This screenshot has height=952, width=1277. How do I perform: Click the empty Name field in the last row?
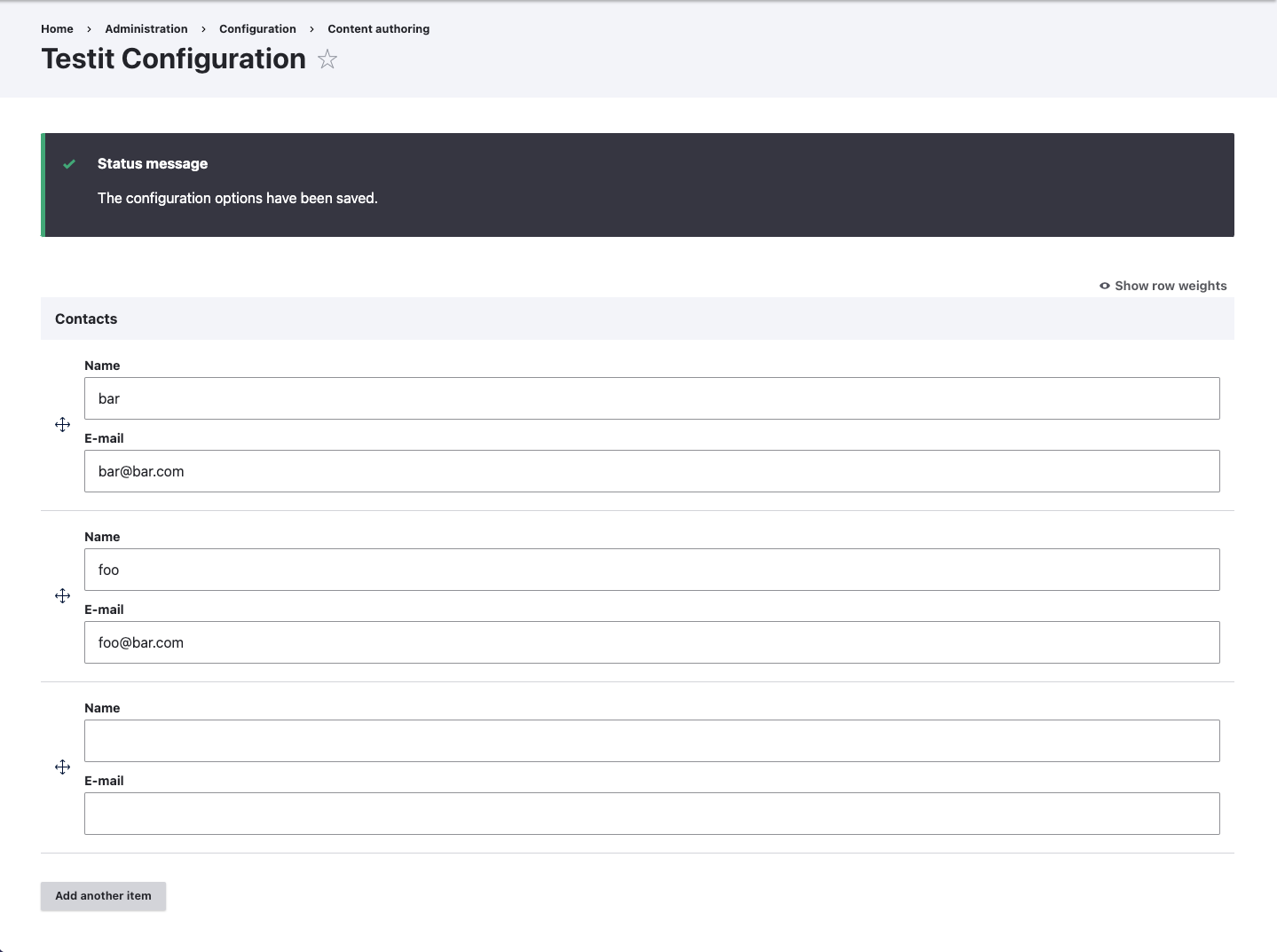pyautogui.click(x=651, y=741)
